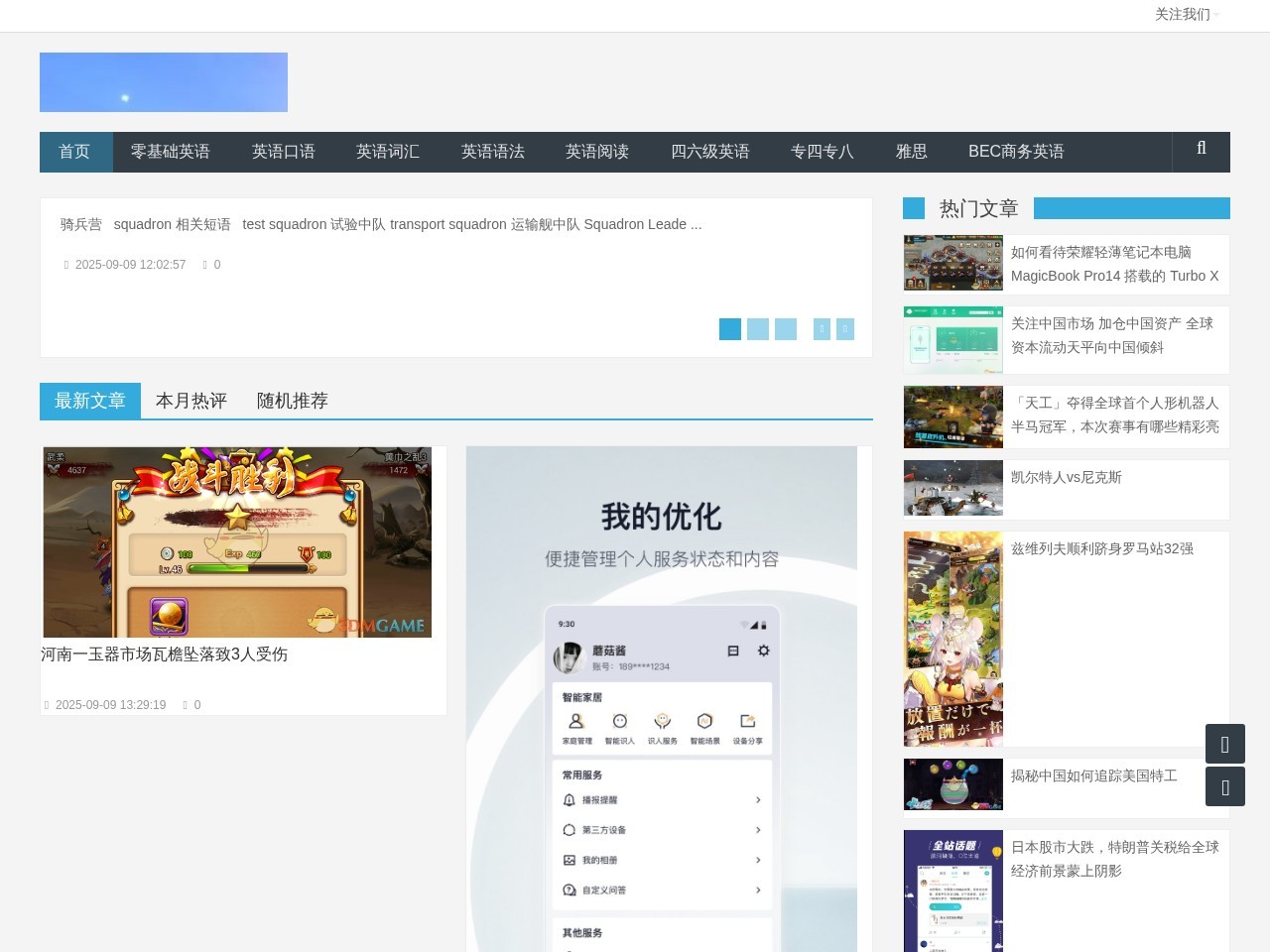Click thumbnail beside 揭秘中国如何追踪美国特工

(953, 784)
